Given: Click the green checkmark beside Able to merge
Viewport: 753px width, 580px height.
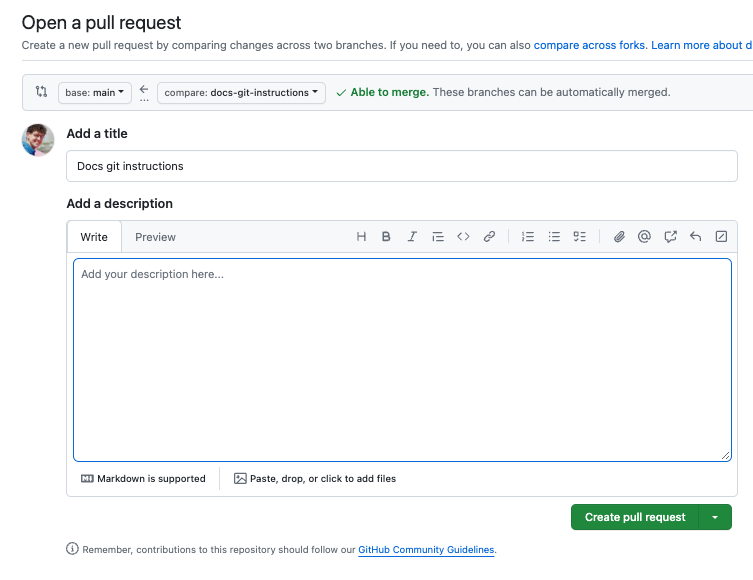Looking at the screenshot, I should click(341, 93).
